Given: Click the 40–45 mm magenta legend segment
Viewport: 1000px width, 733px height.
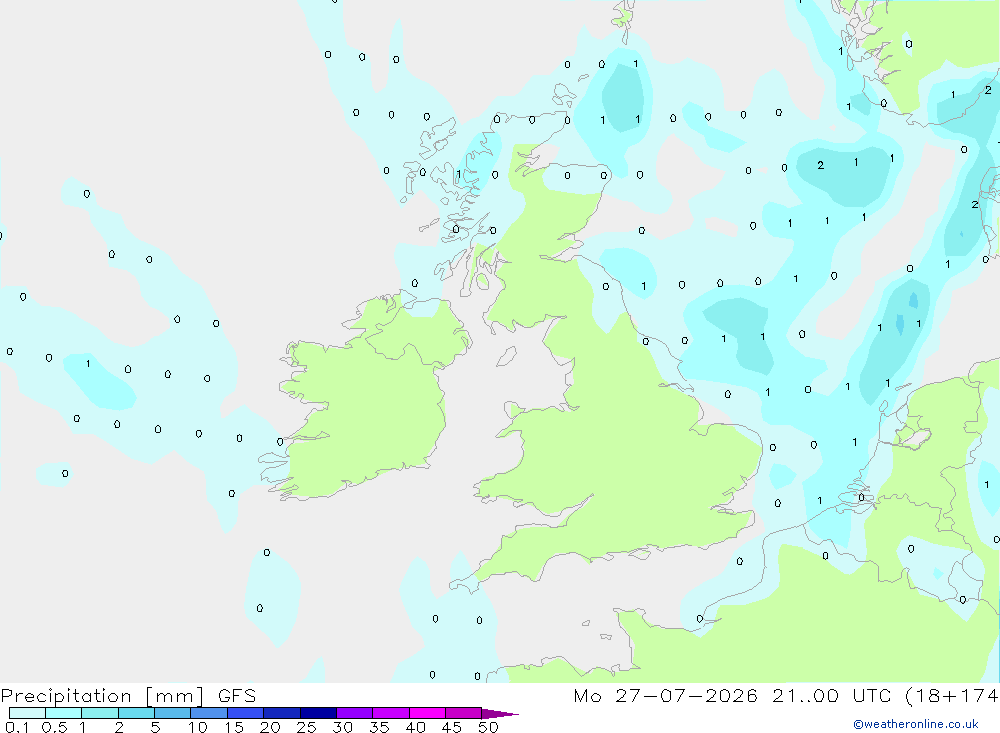Looking at the screenshot, I should pyautogui.click(x=427, y=713).
